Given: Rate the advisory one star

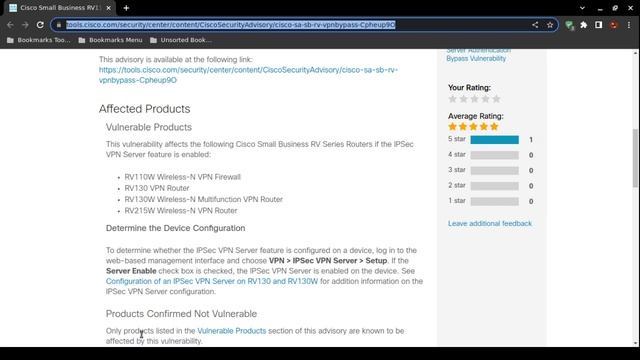Looking at the screenshot, I should point(452,99).
